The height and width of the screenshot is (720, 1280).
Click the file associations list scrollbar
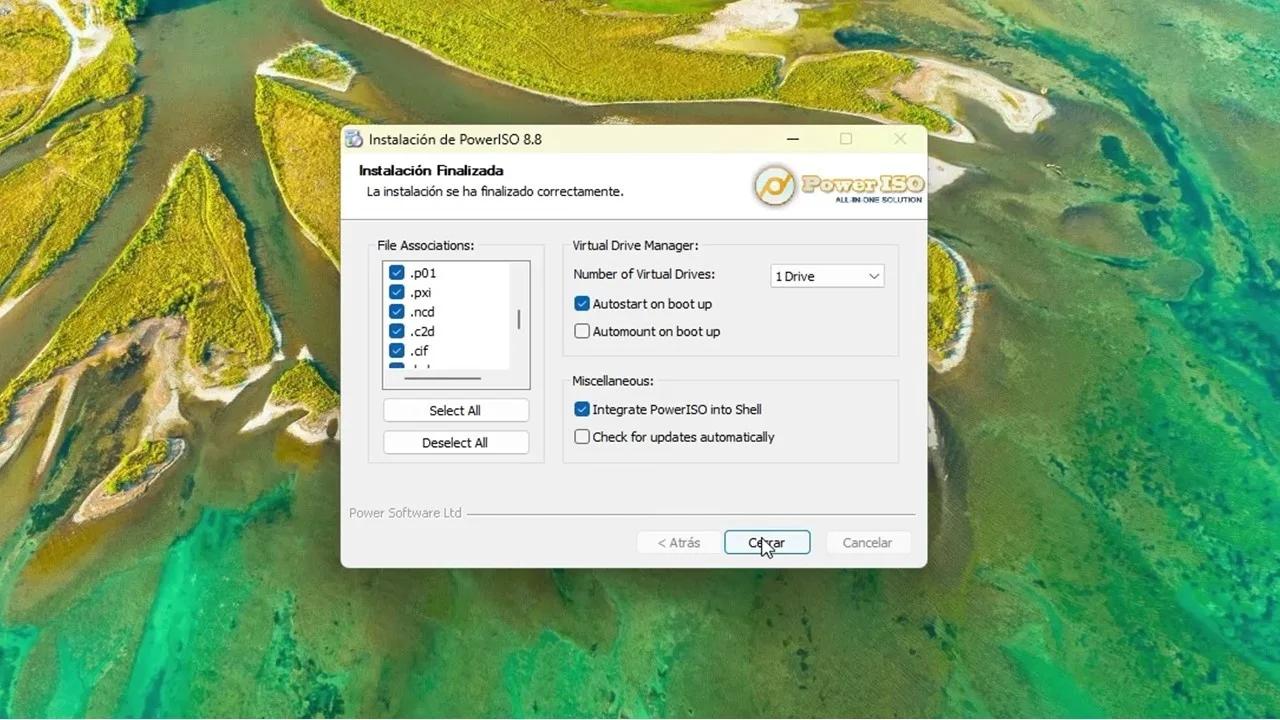pos(519,320)
